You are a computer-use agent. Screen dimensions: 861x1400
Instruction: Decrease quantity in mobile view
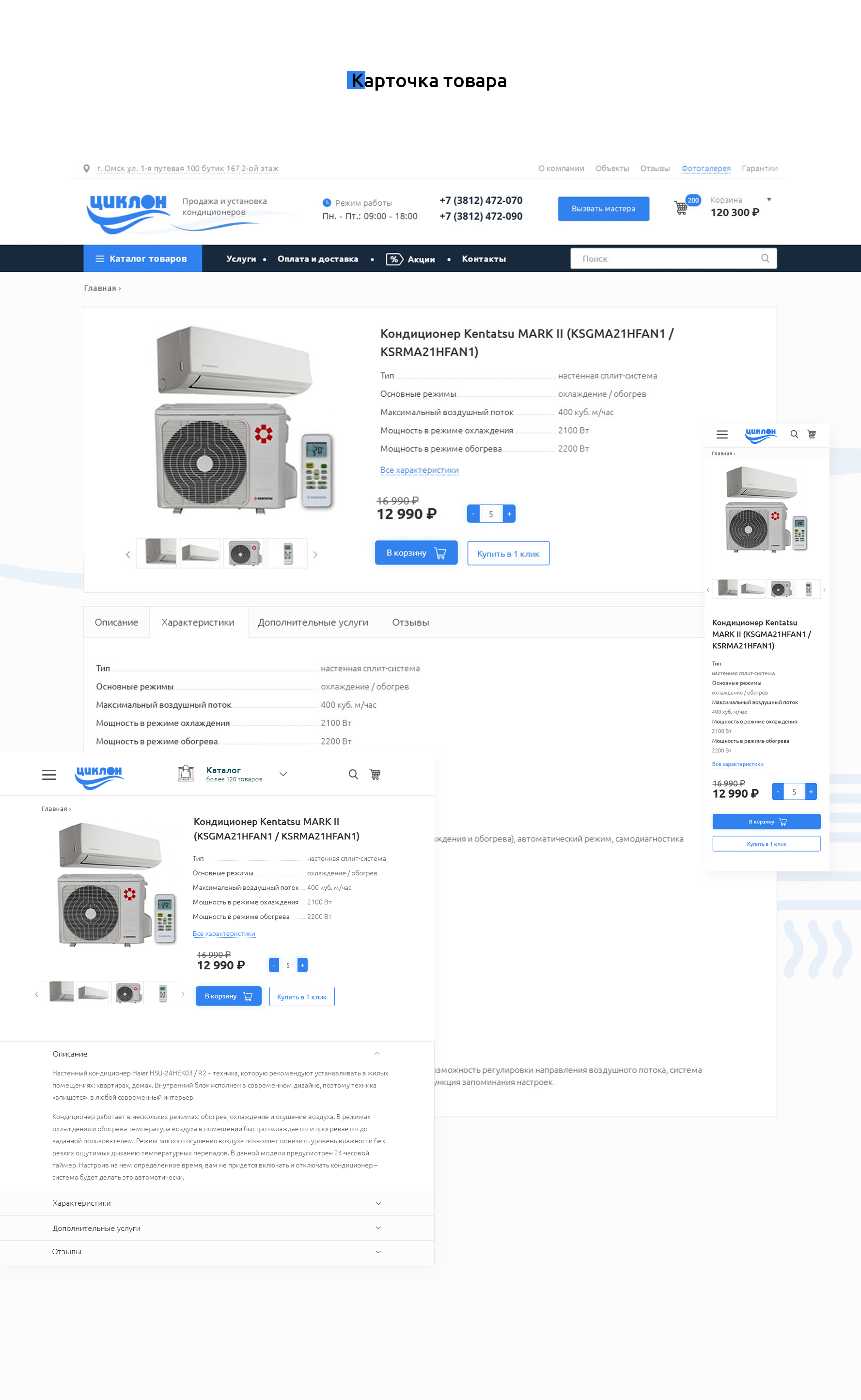[777, 792]
